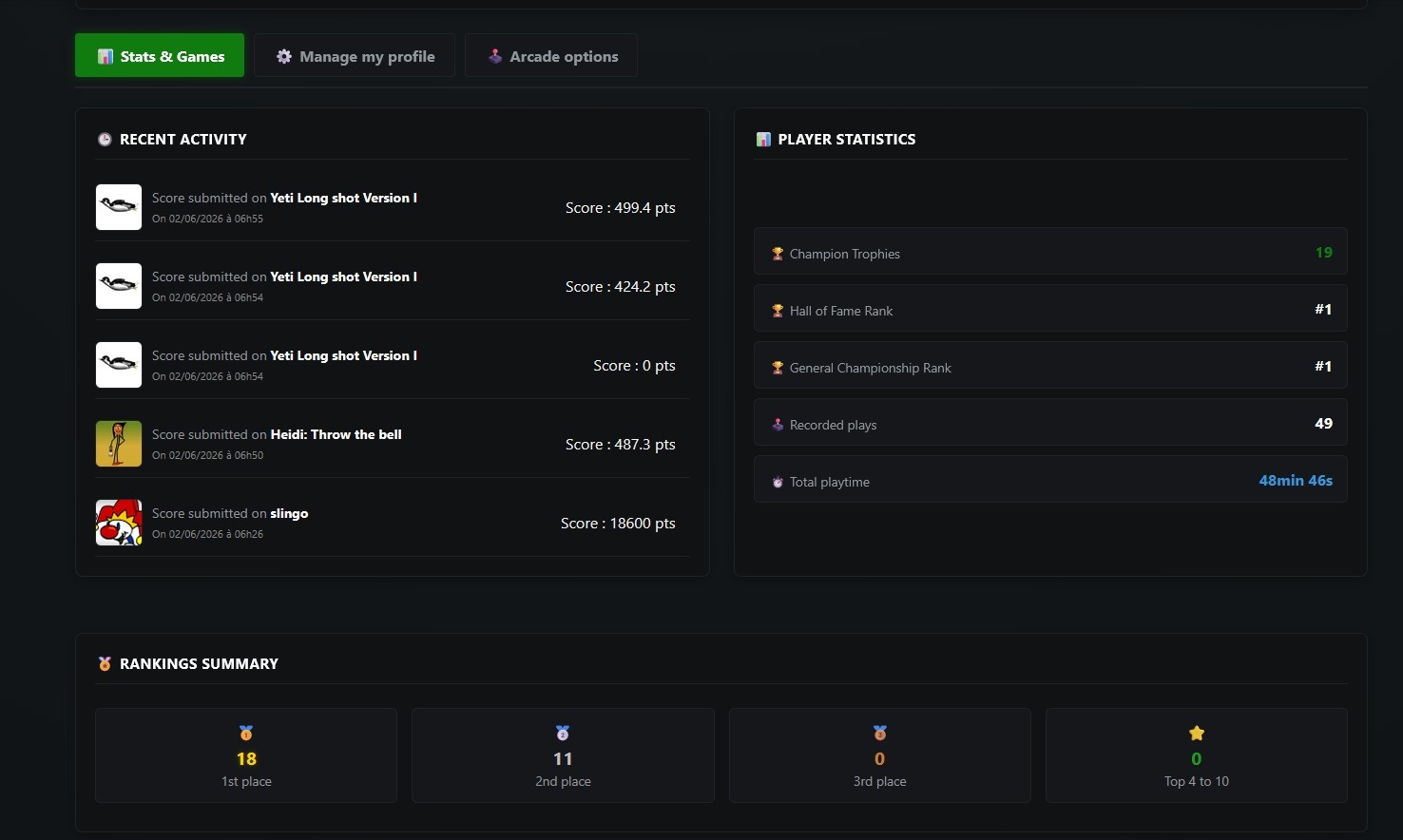Image resolution: width=1403 pixels, height=840 pixels.
Task: Select the 1st place ranking card
Action: (246, 755)
